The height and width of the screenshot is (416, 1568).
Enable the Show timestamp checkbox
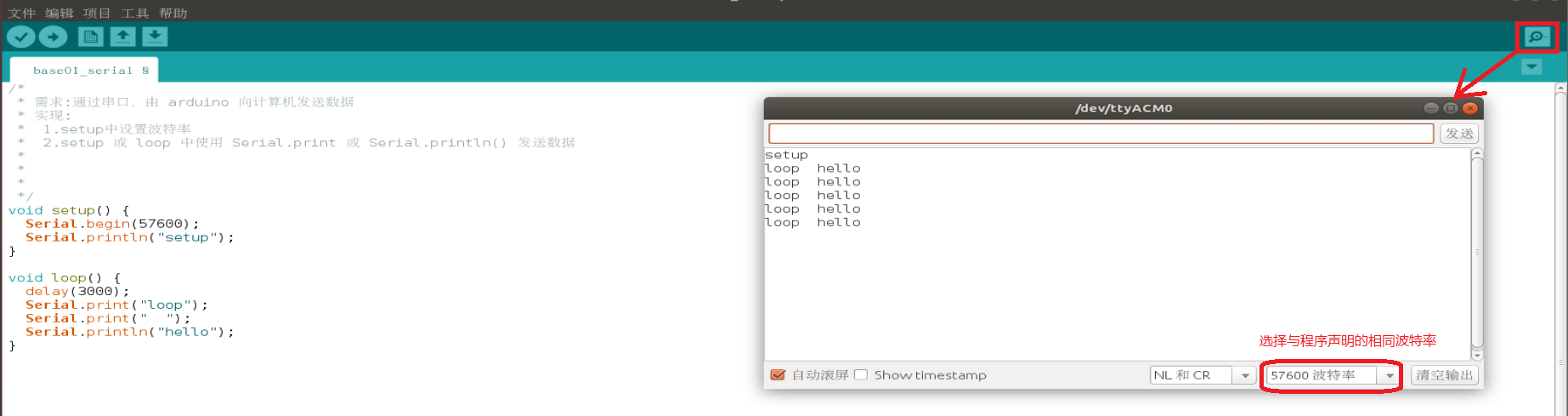click(861, 375)
